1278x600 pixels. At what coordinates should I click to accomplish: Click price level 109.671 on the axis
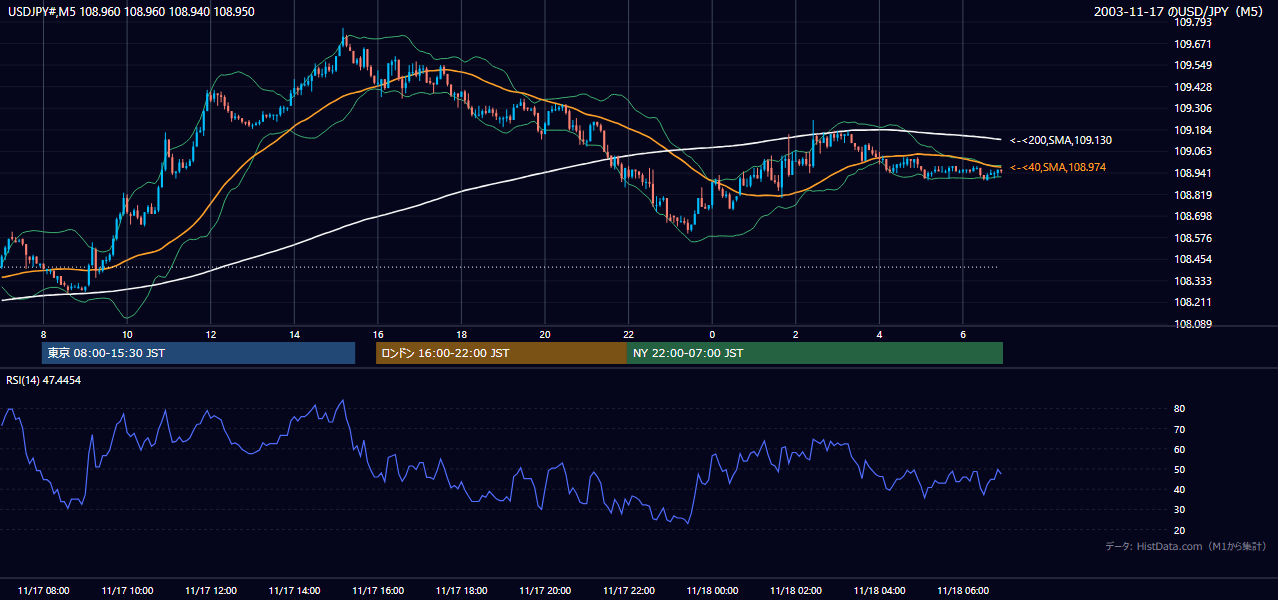pyautogui.click(x=1193, y=44)
